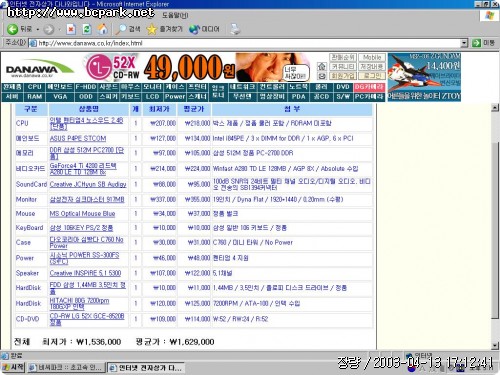Select the S/W category tab
This screenshot has height=375, width=500.
(x=342, y=97)
